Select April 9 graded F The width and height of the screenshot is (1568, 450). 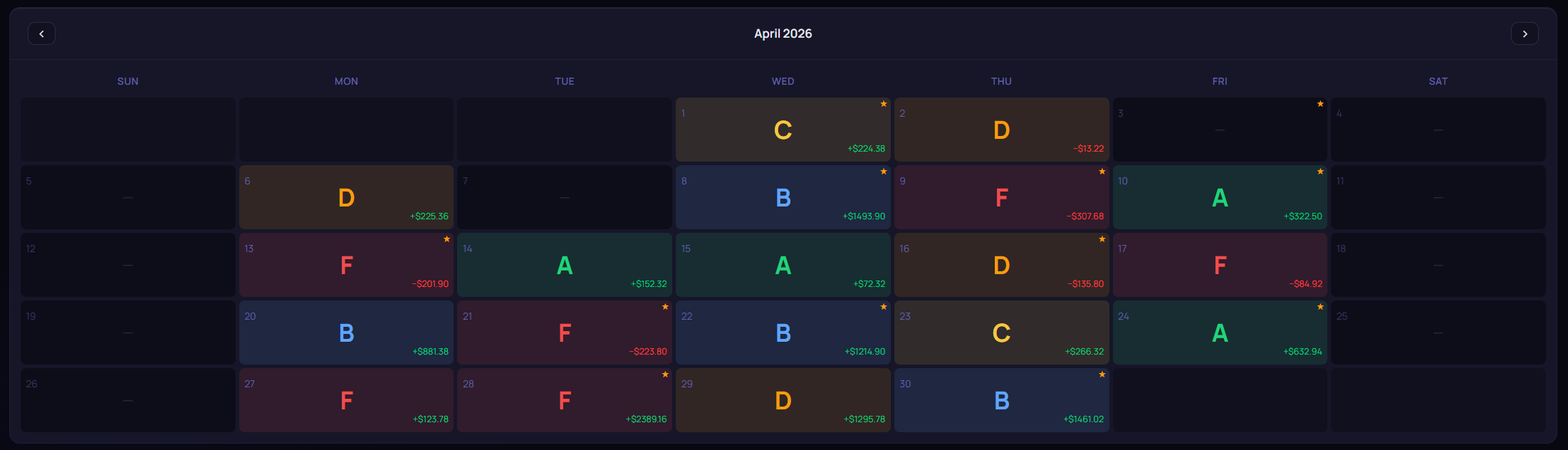[x=1001, y=197]
